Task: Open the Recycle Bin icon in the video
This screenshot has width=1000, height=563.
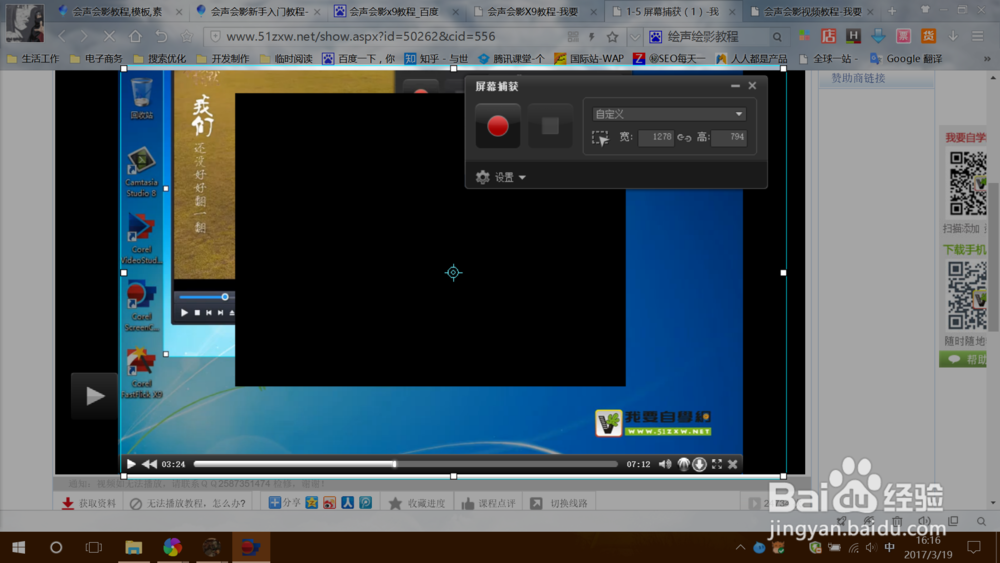Action: pos(142,98)
